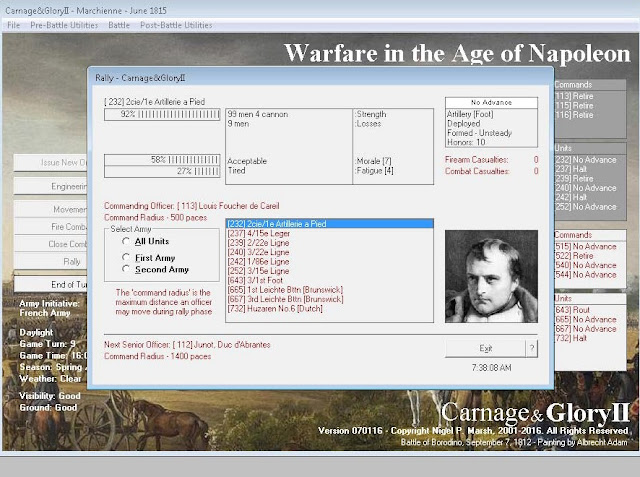Click [667] No Advance in Units panel
This screenshot has width=640, height=477.
[x=586, y=328]
